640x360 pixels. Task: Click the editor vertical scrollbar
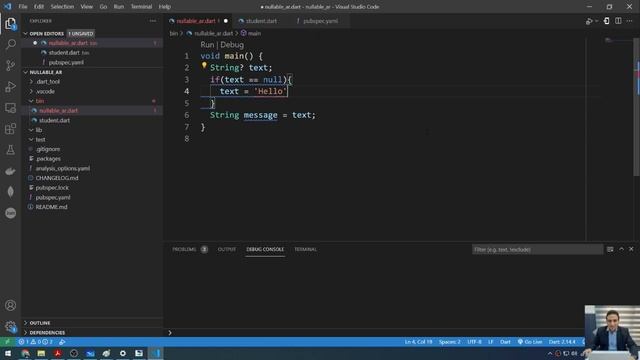637,107
